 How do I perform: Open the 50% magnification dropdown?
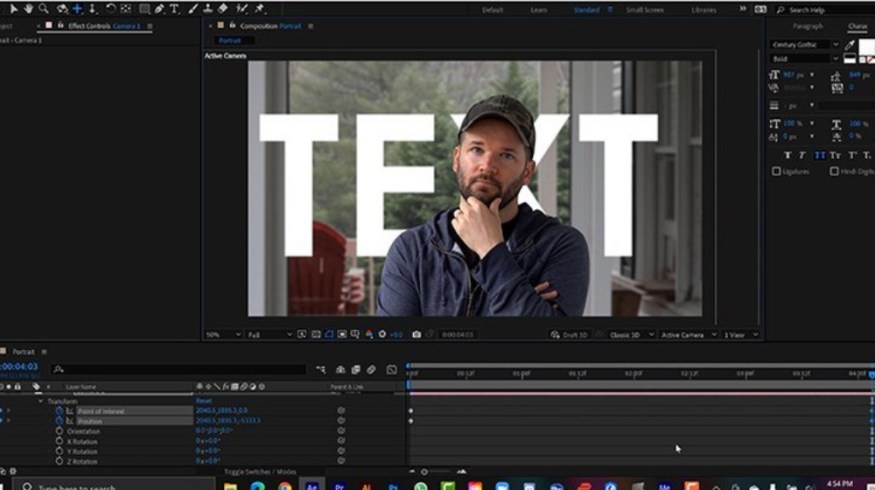pyautogui.click(x=223, y=334)
